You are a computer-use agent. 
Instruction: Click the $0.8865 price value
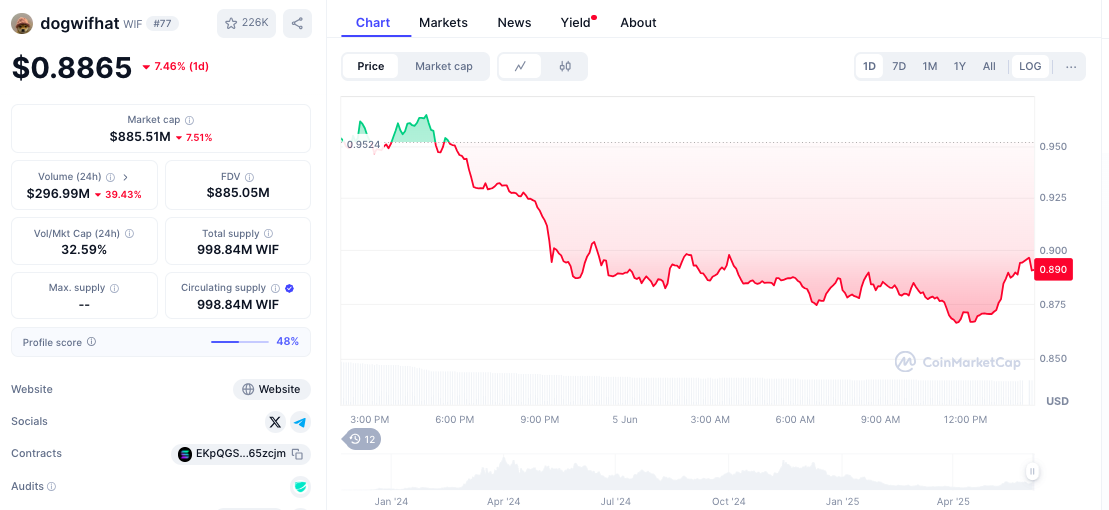[72, 67]
